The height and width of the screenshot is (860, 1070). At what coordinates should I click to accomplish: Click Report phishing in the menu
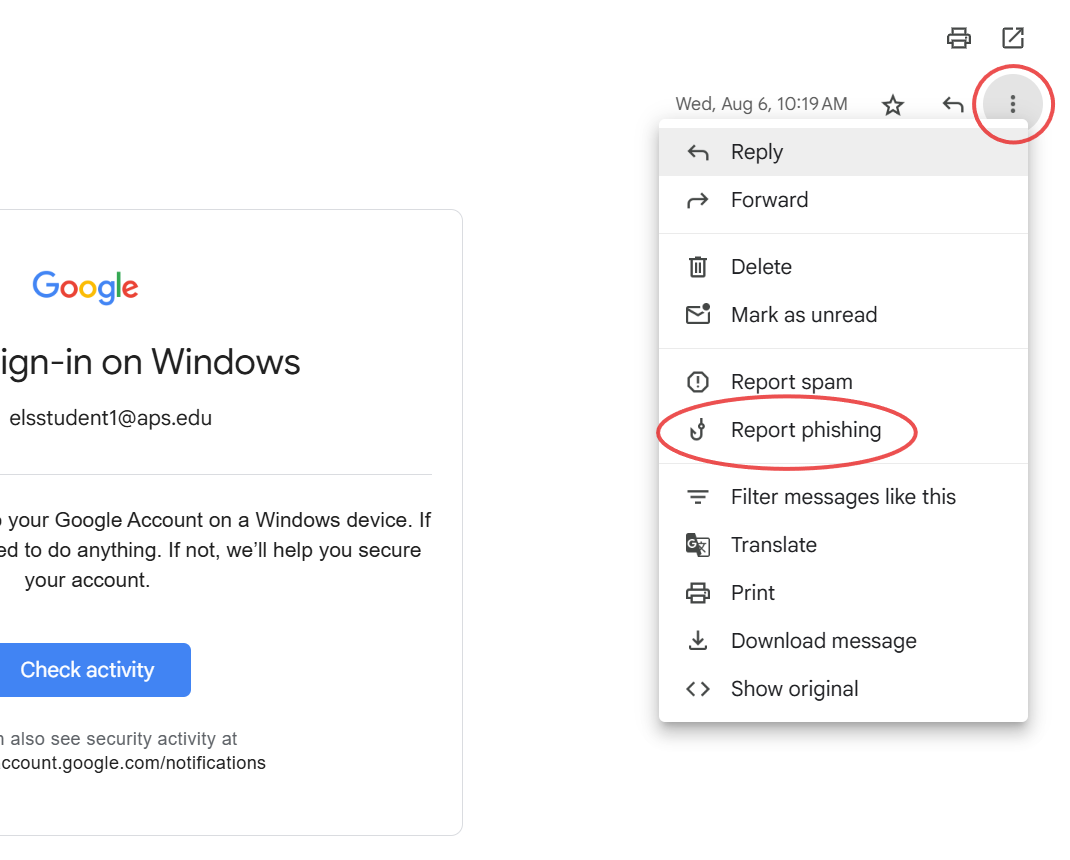[805, 430]
